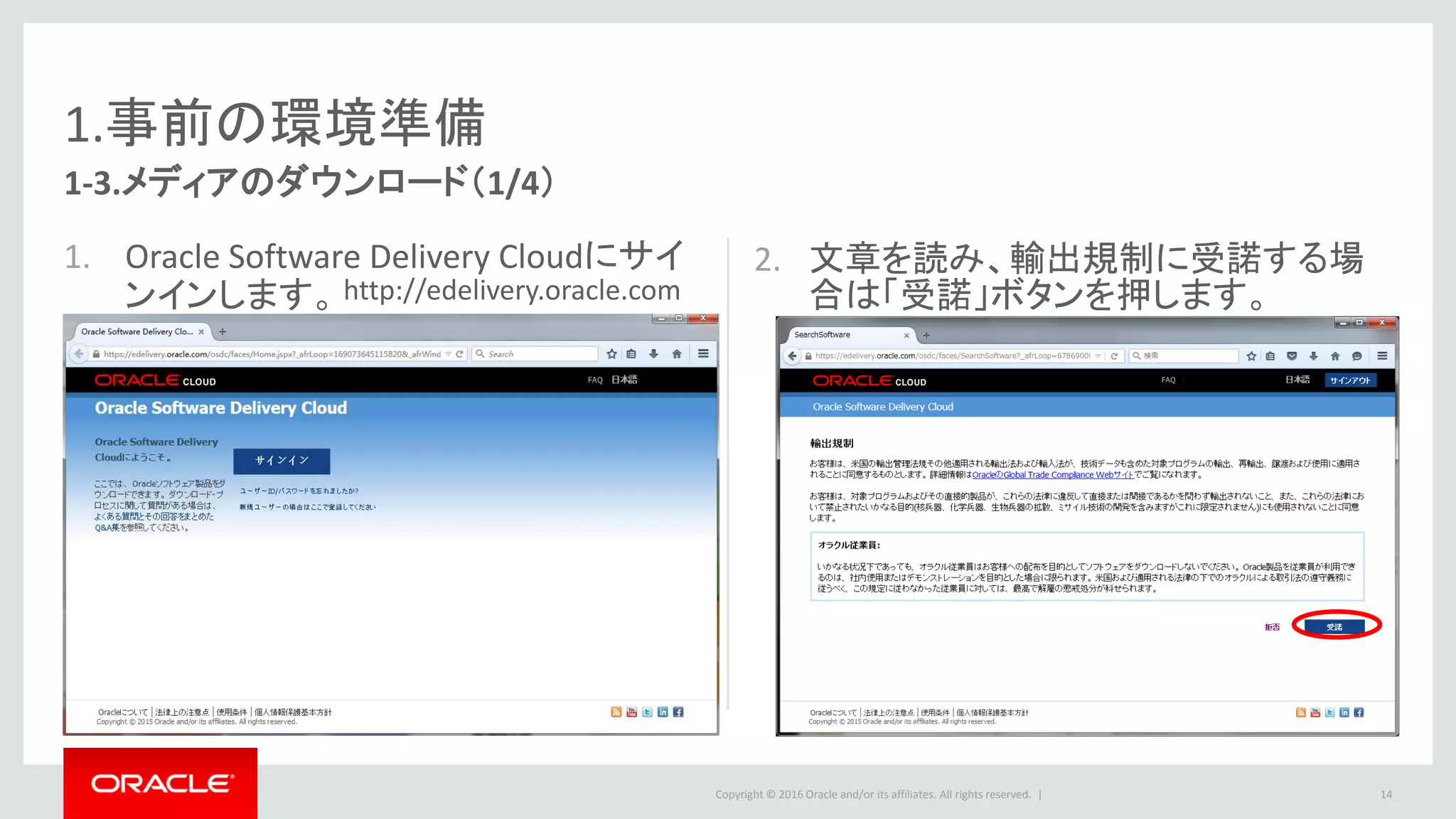Click the edelivery Home.jspx address bar URL
Viewport: 1456px width, 819px height.
coord(272,354)
